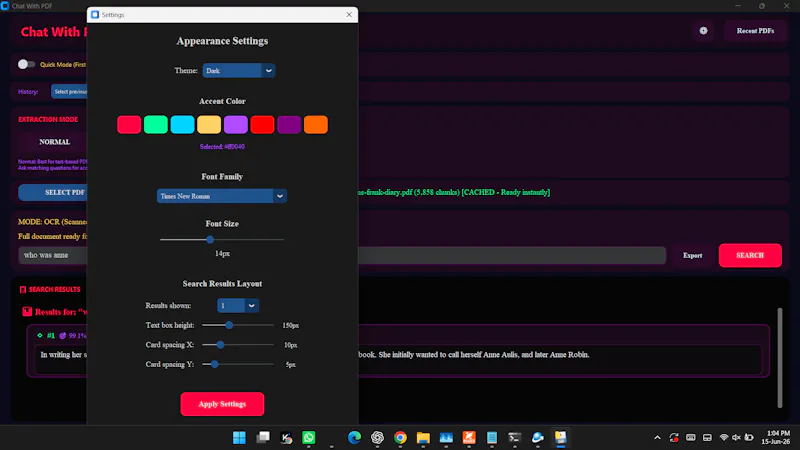Click the query field containing 'who was anne'

pyautogui.click(x=342, y=255)
